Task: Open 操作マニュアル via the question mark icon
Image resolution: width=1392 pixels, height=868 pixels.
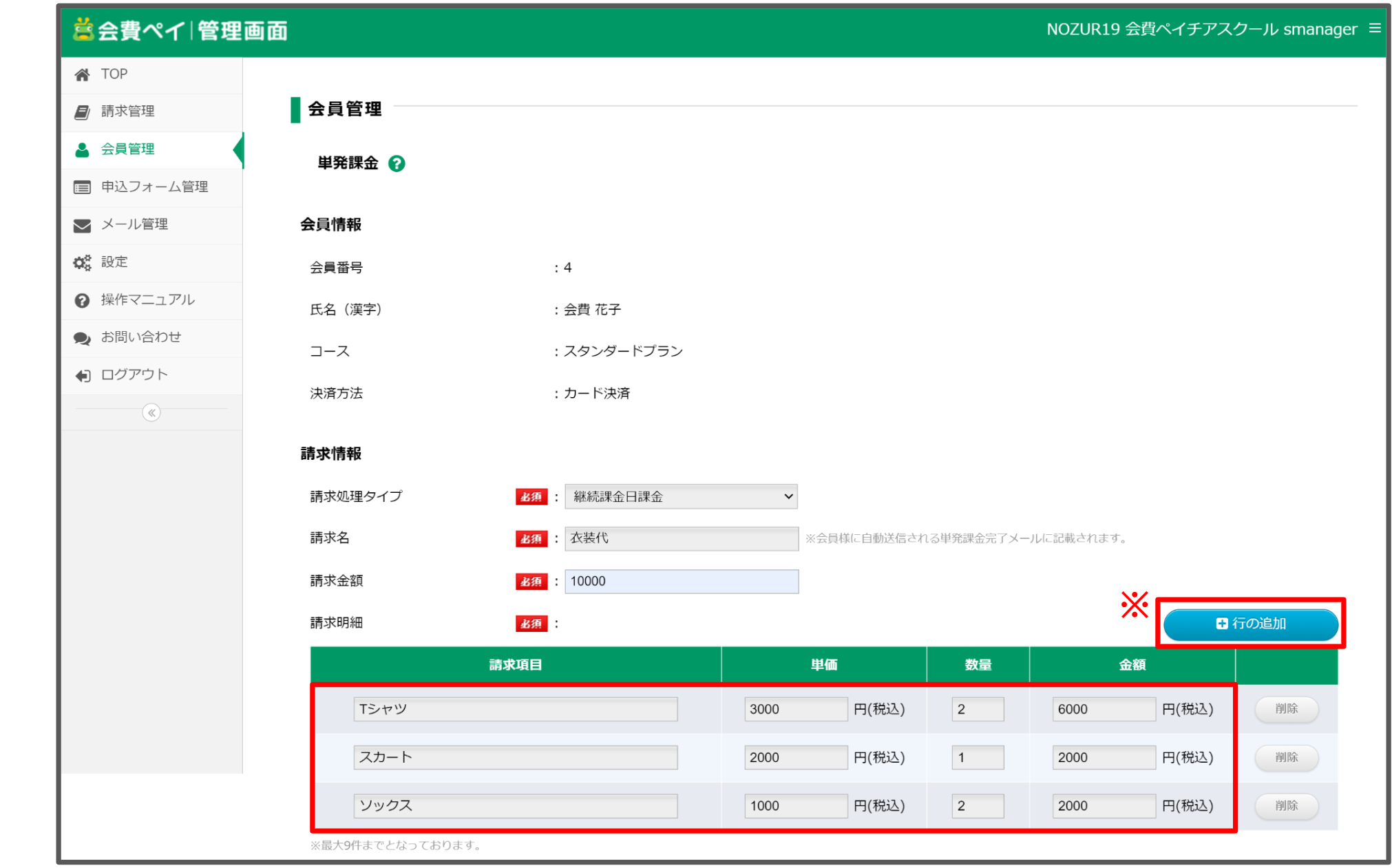Action: pyautogui.click(x=83, y=300)
